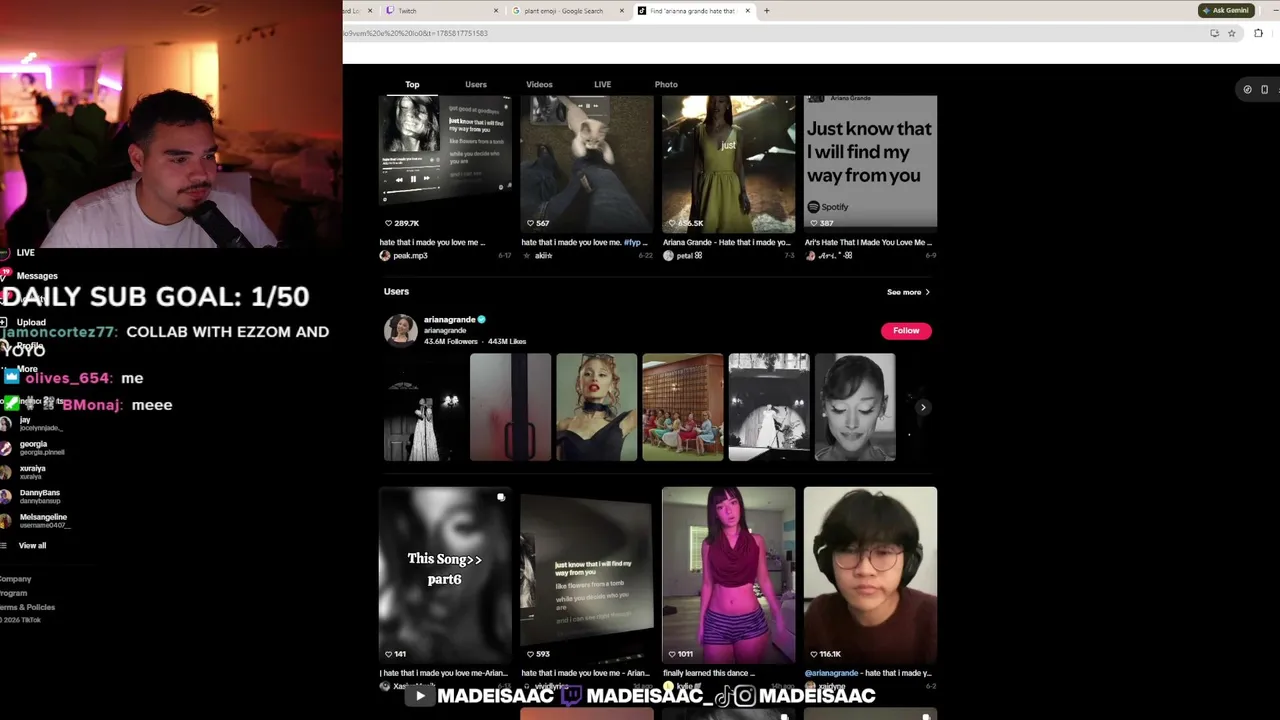Play the video with 567 likes

[x=587, y=164]
